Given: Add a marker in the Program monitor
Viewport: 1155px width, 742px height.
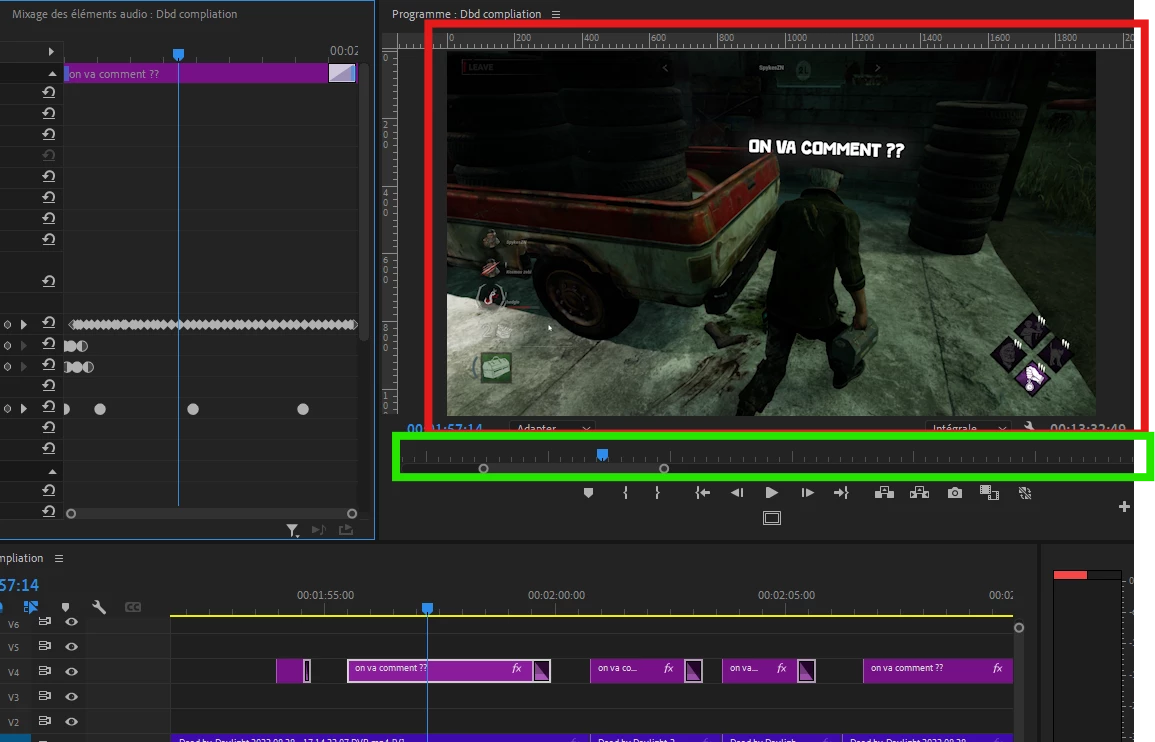Looking at the screenshot, I should tap(588, 493).
